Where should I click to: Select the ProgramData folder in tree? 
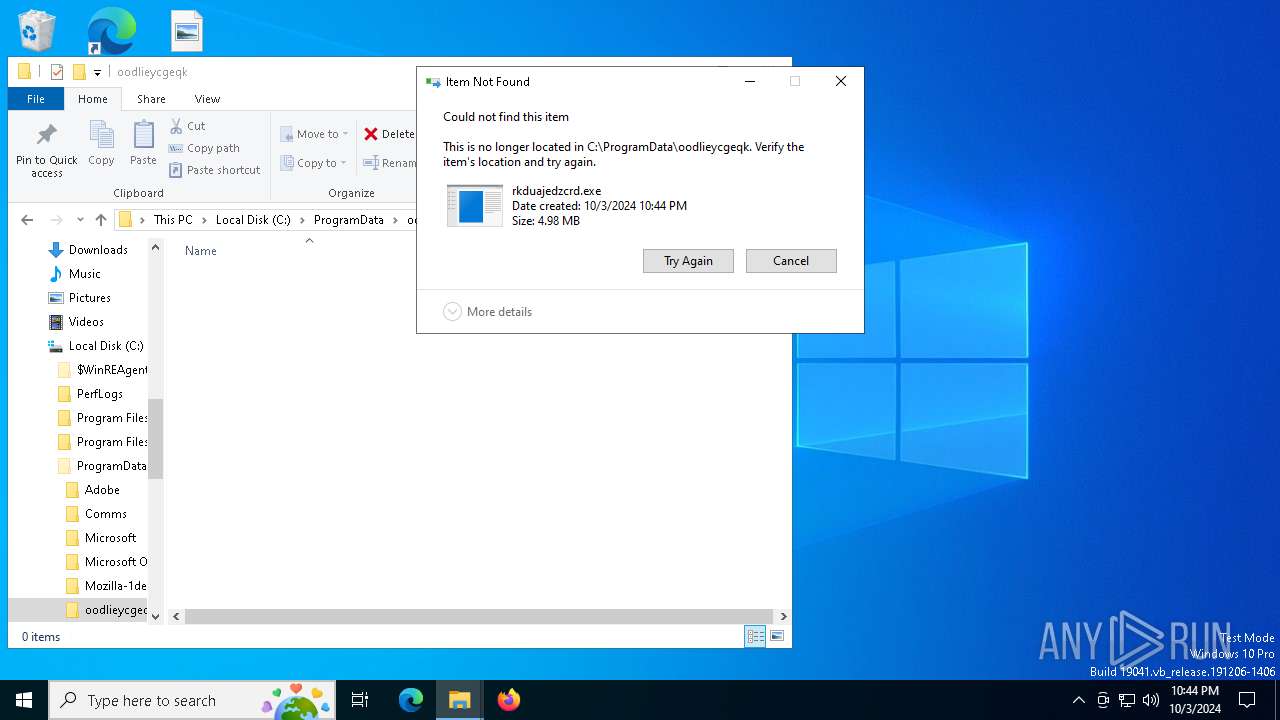pyautogui.click(x=101, y=466)
